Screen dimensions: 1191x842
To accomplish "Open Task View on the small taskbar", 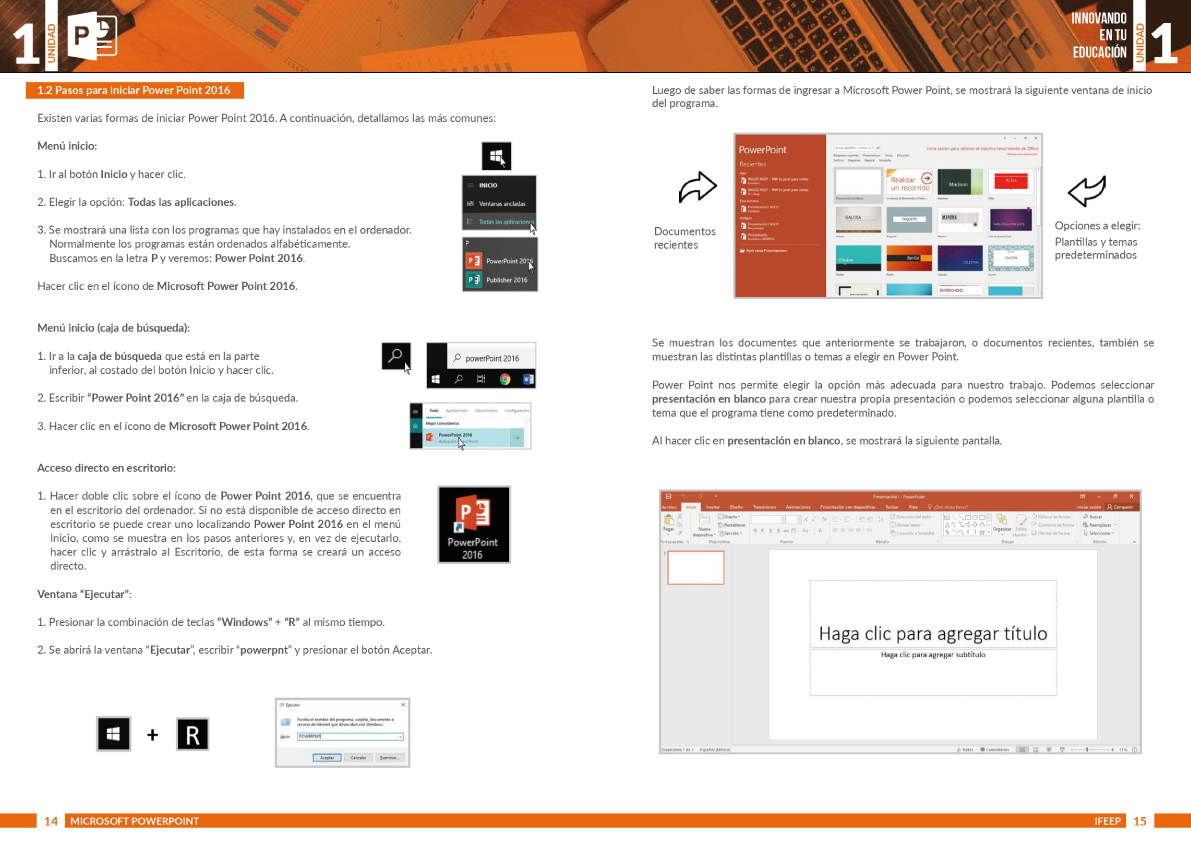I will coord(481,379).
